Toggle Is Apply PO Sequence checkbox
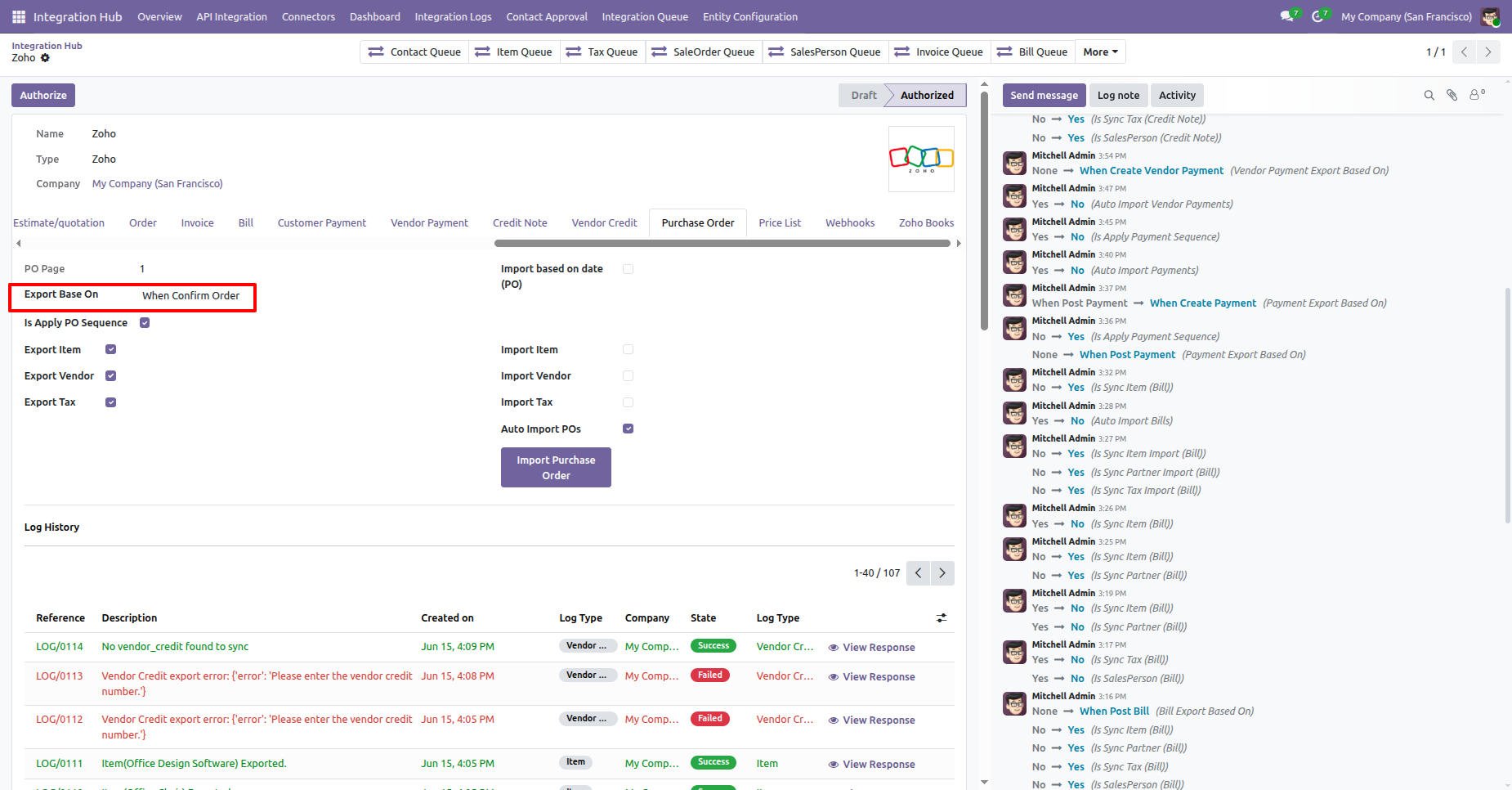The width and height of the screenshot is (1512, 790). click(x=145, y=323)
